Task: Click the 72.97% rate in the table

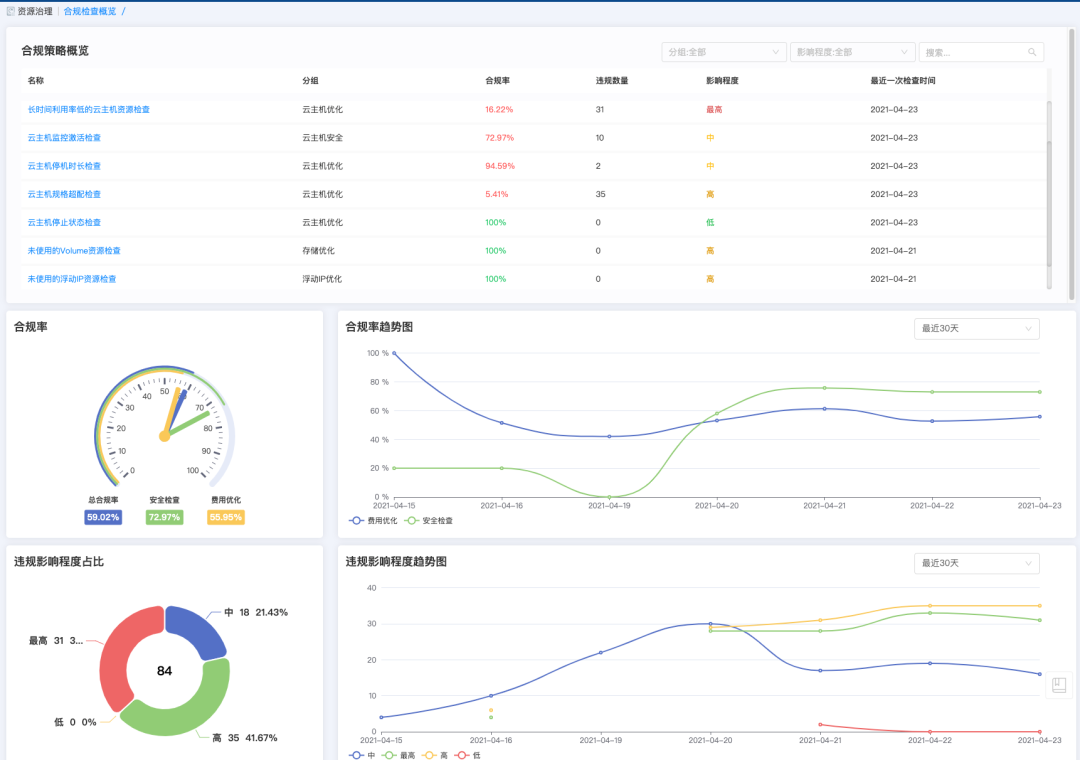Action: [499, 138]
